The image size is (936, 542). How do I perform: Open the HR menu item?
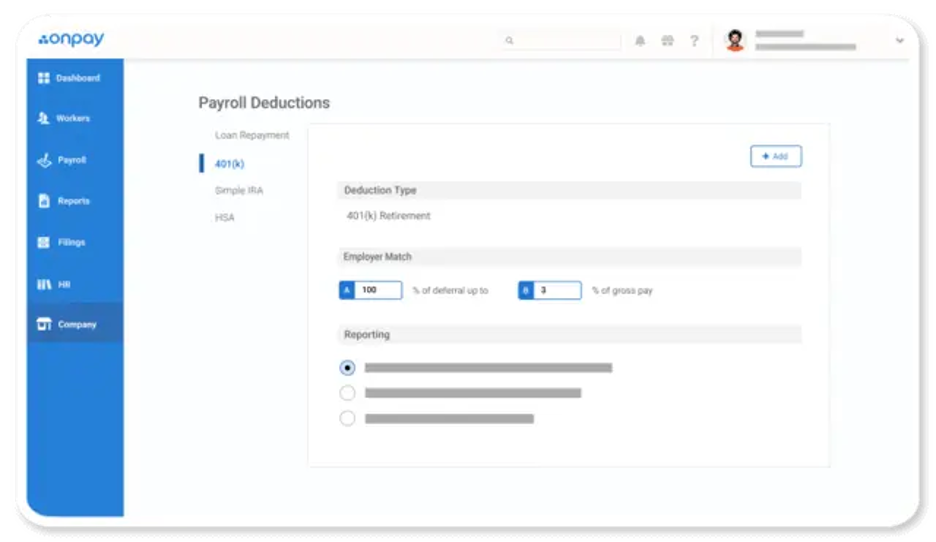point(75,284)
